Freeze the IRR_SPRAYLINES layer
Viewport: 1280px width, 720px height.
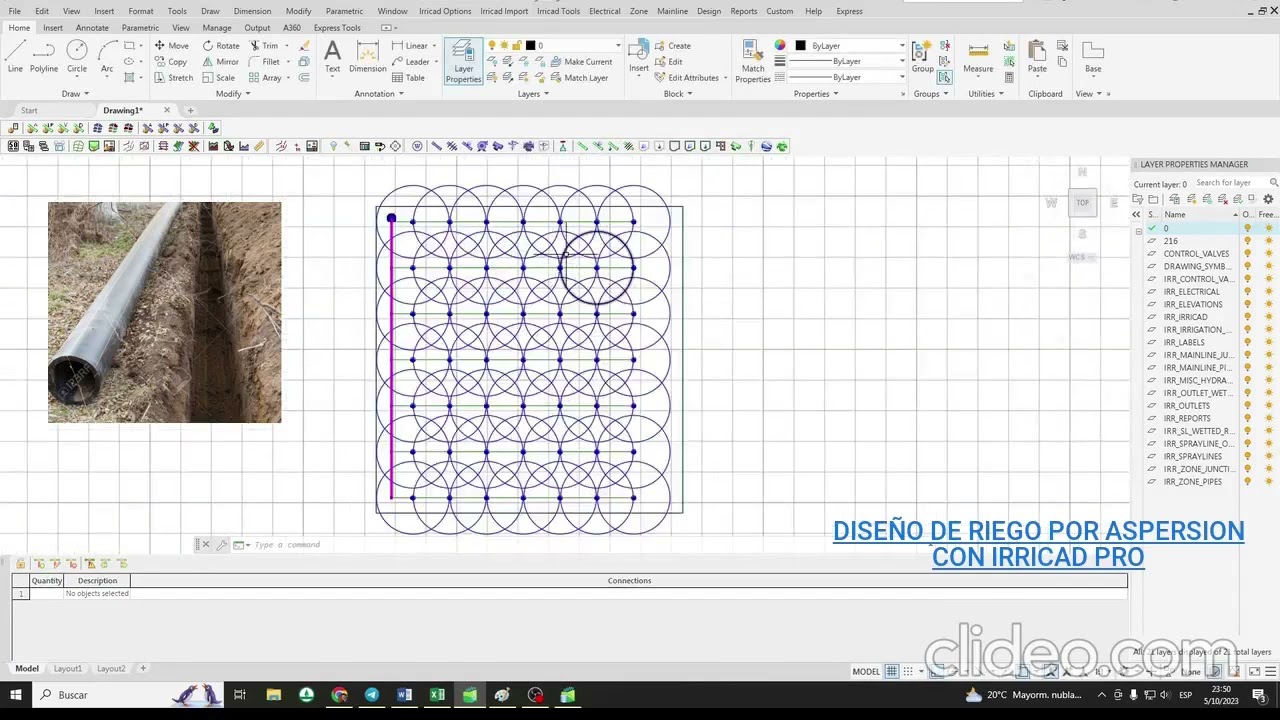tap(1269, 456)
